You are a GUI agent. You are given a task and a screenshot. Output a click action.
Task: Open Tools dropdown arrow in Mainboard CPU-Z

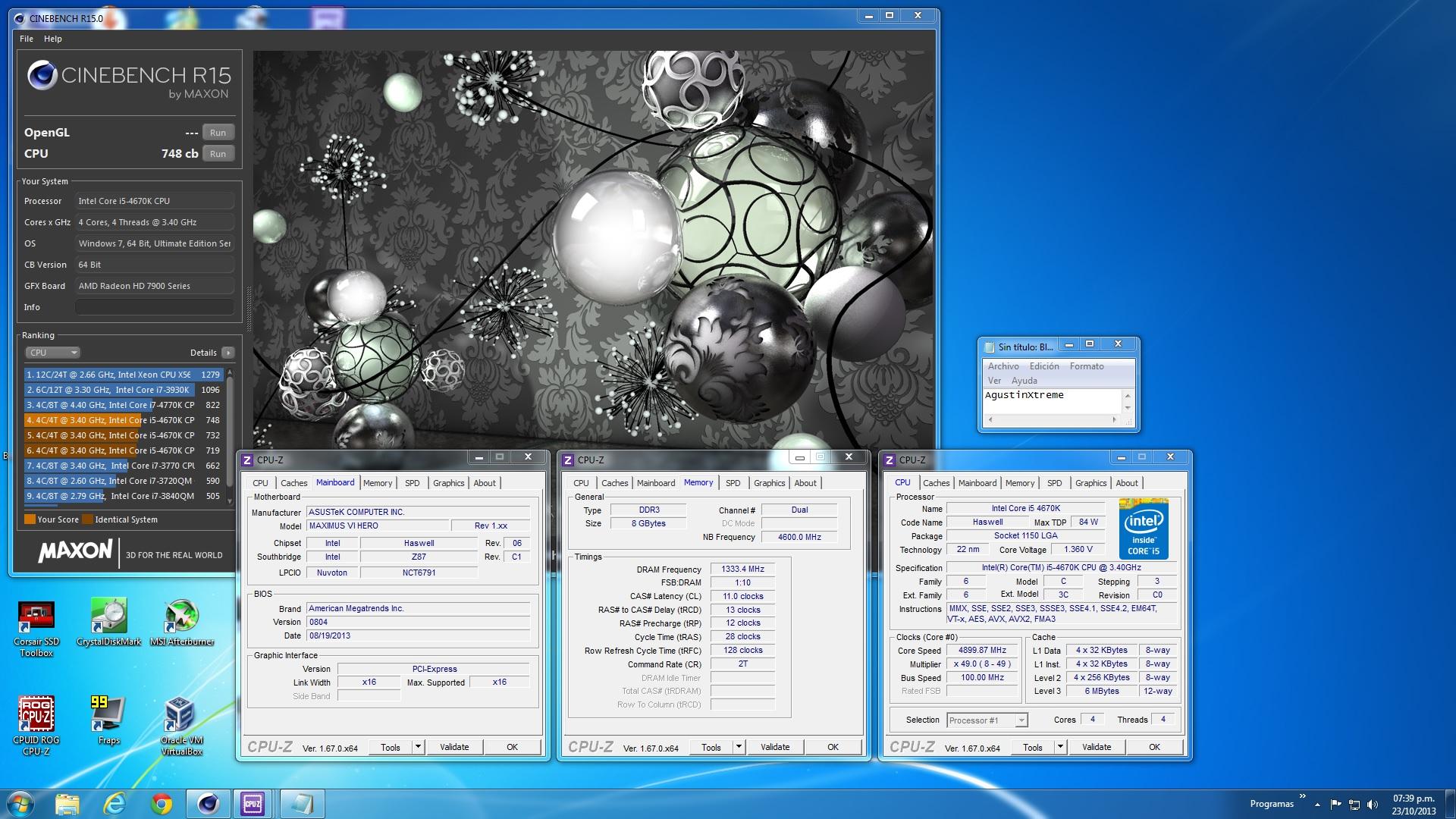click(418, 747)
